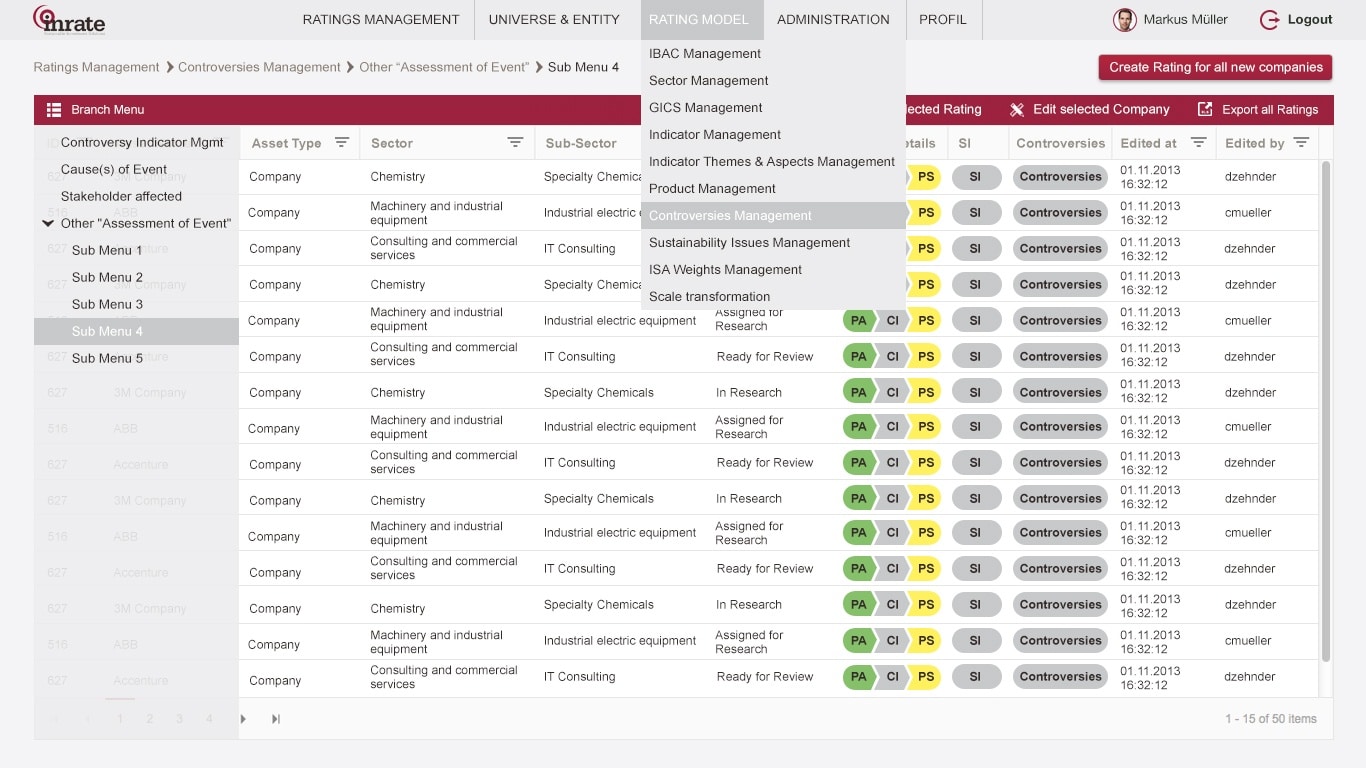Open the Asset Type column filter icon

click(x=341, y=143)
